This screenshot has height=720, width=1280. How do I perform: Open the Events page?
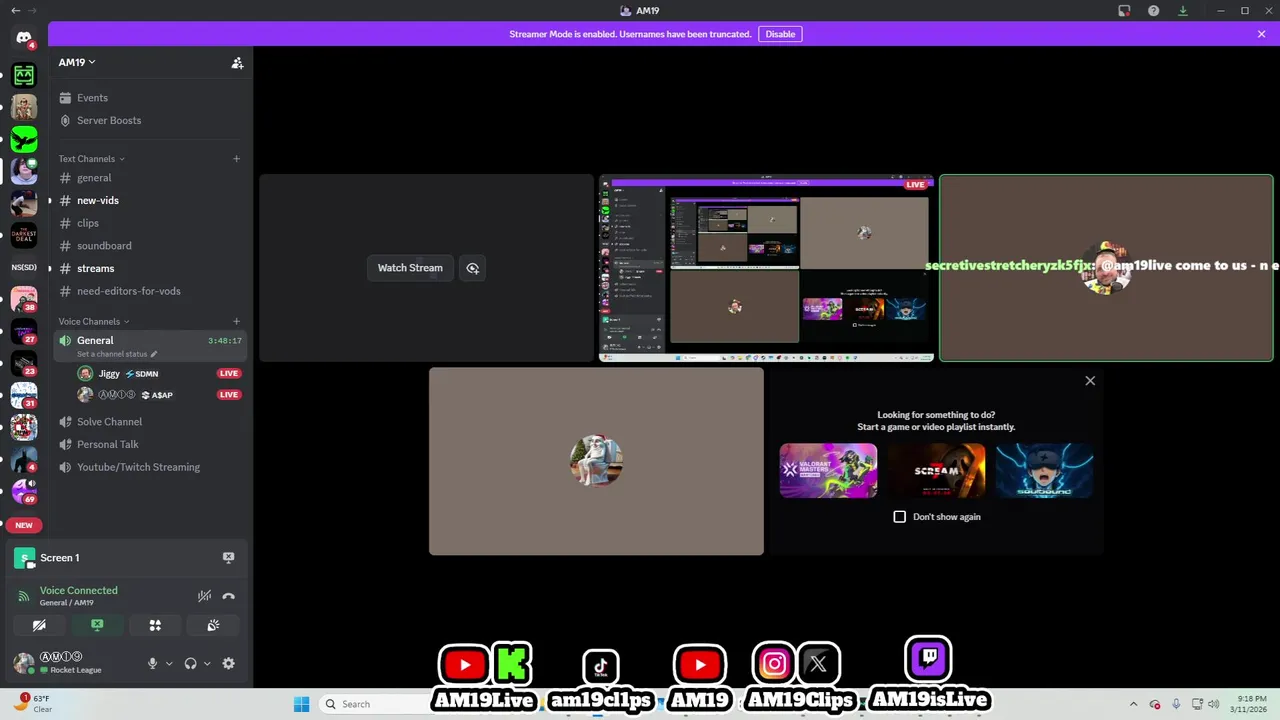click(x=150, y=98)
